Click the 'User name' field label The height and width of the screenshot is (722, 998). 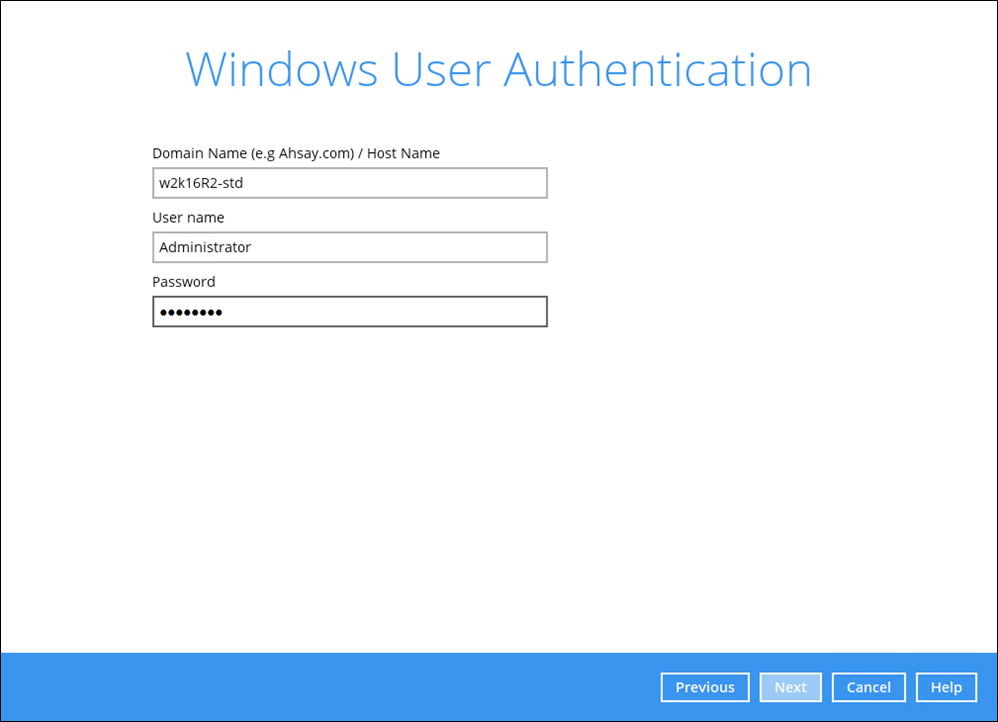188,217
